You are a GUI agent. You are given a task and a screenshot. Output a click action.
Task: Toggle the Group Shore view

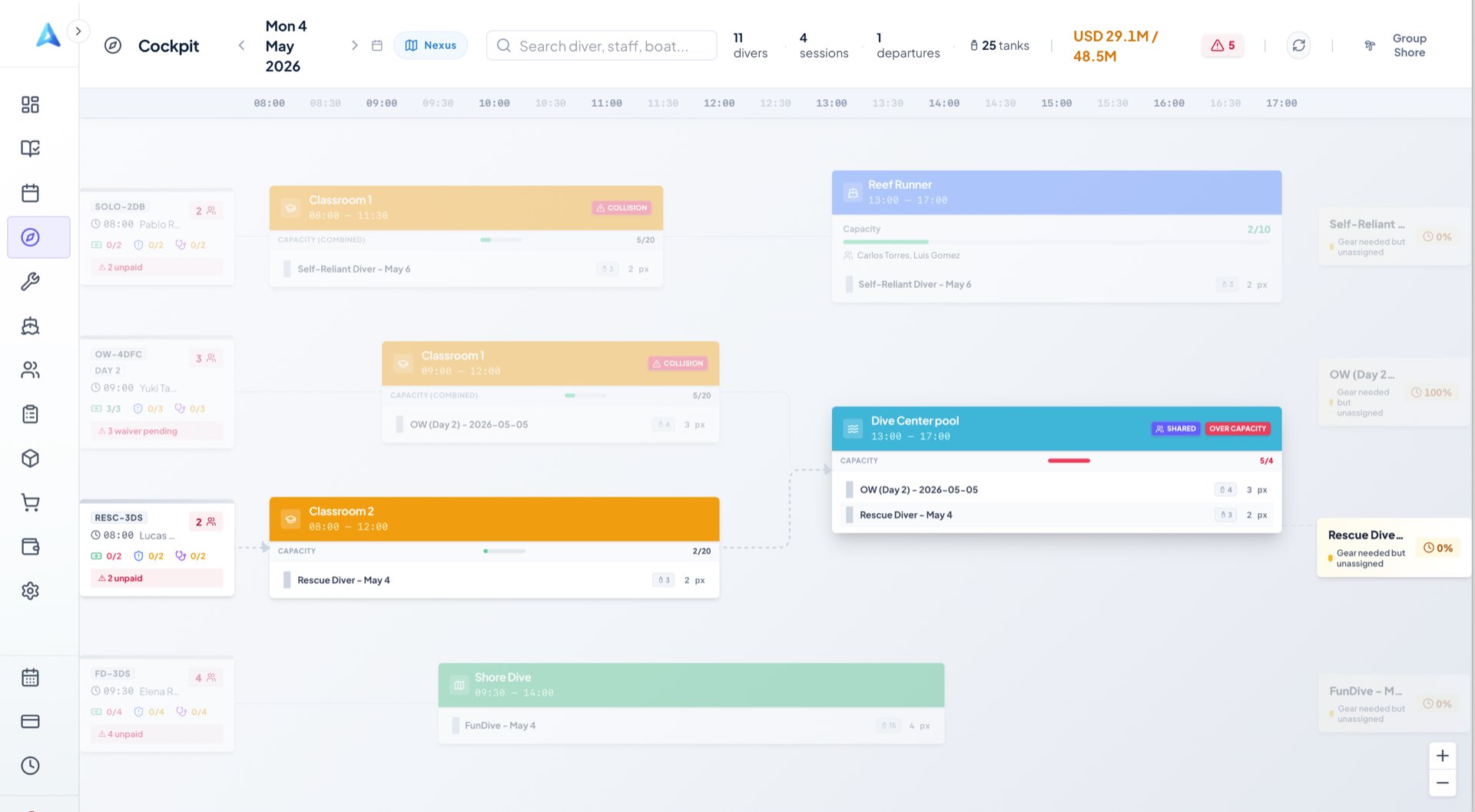(1396, 45)
